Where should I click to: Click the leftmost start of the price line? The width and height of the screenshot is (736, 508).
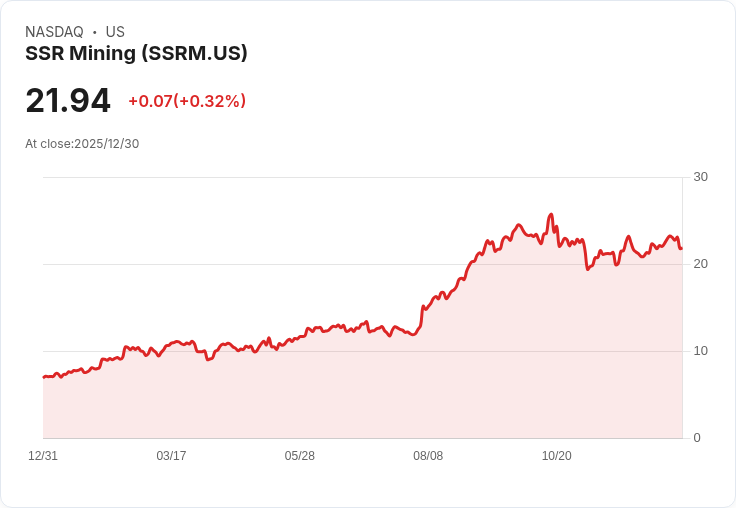pyautogui.click(x=44, y=377)
